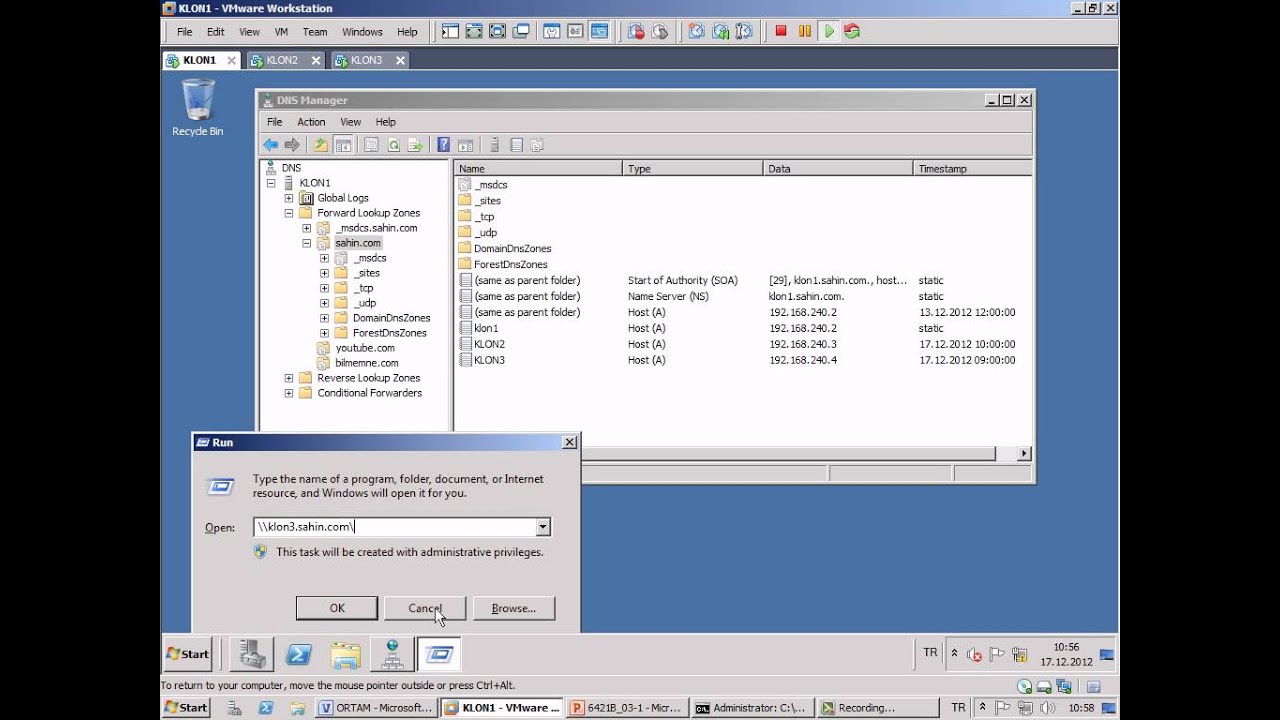
Task: Suspend the VM with the orange pause icon
Action: (x=805, y=31)
